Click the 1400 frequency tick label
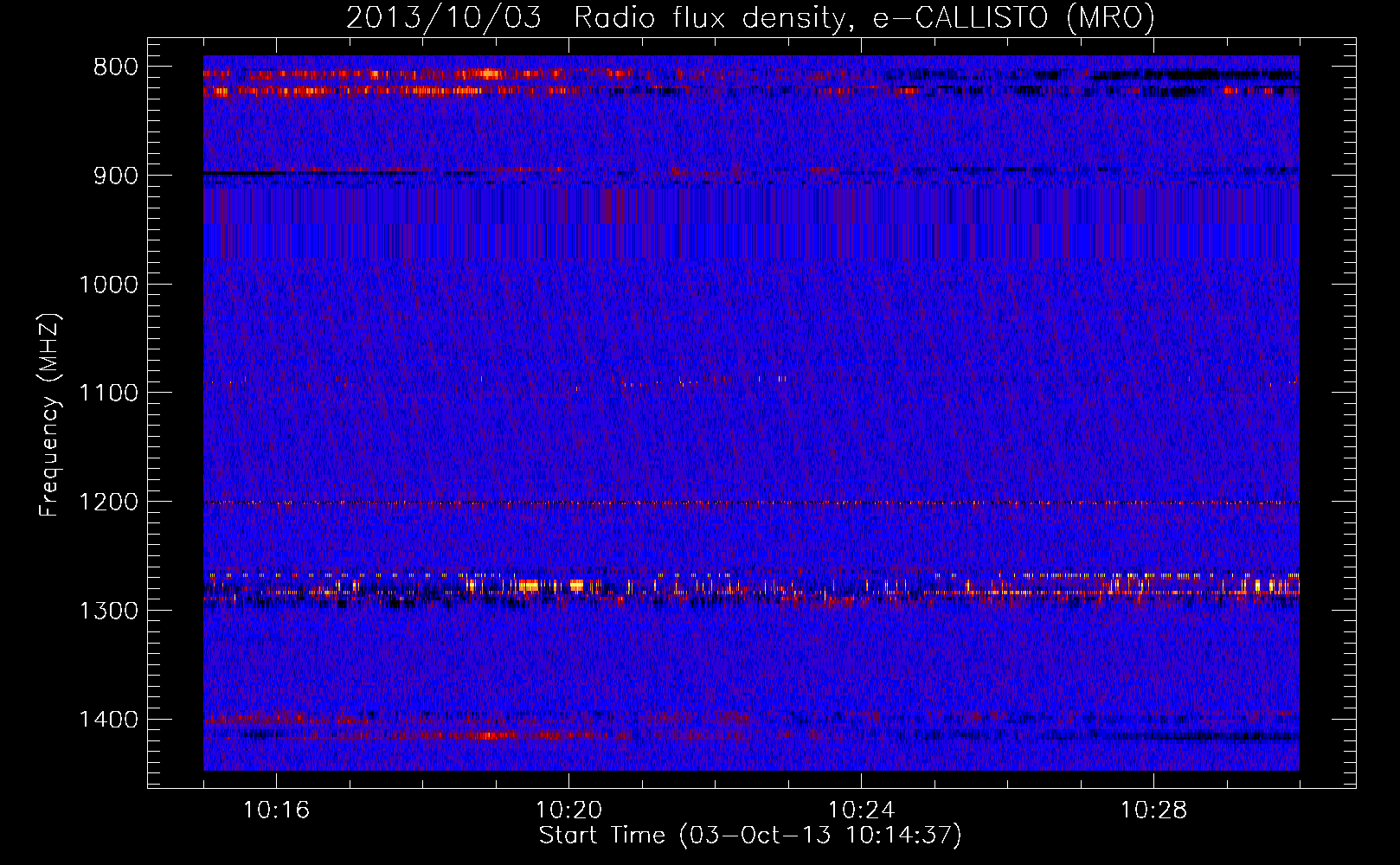 (108, 720)
